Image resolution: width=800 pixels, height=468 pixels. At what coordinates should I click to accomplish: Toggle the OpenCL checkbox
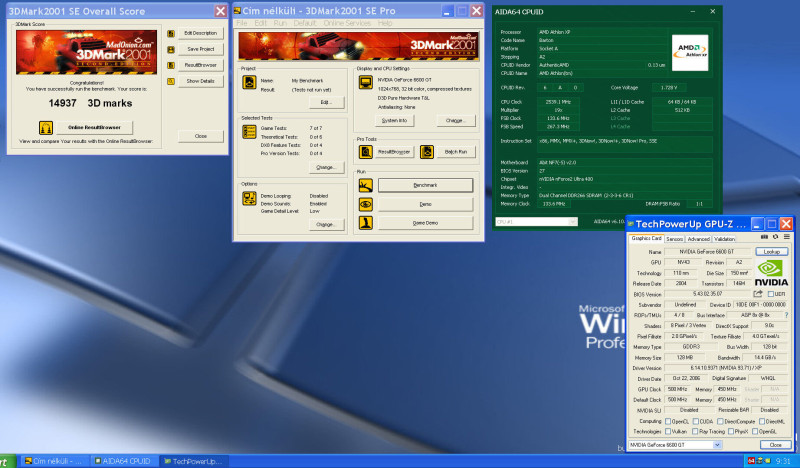[x=668, y=421]
